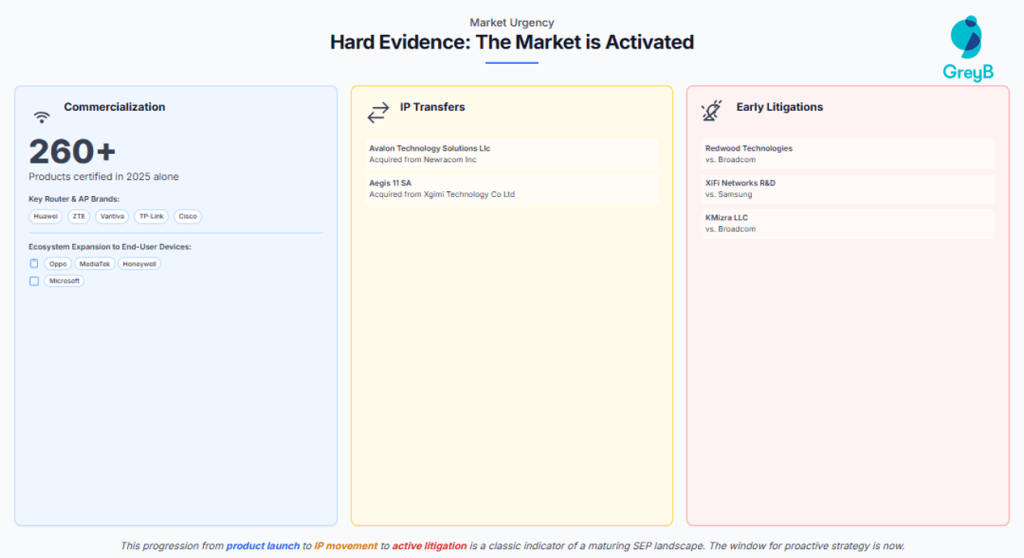Click the square icon beside Microsoft
Image resolution: width=1024 pixels, height=558 pixels.
click(34, 281)
